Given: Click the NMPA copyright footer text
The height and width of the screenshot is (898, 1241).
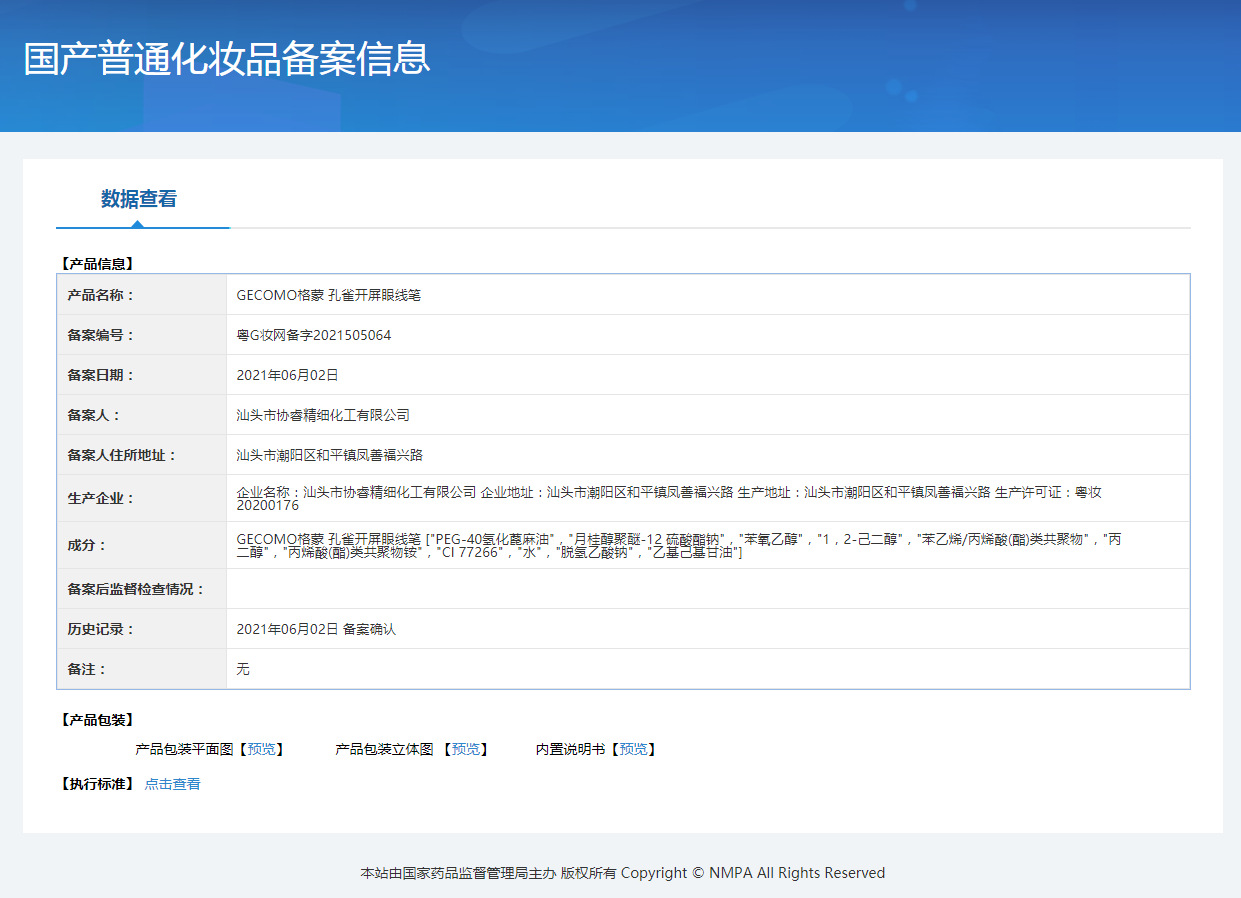Looking at the screenshot, I should 622,873.
